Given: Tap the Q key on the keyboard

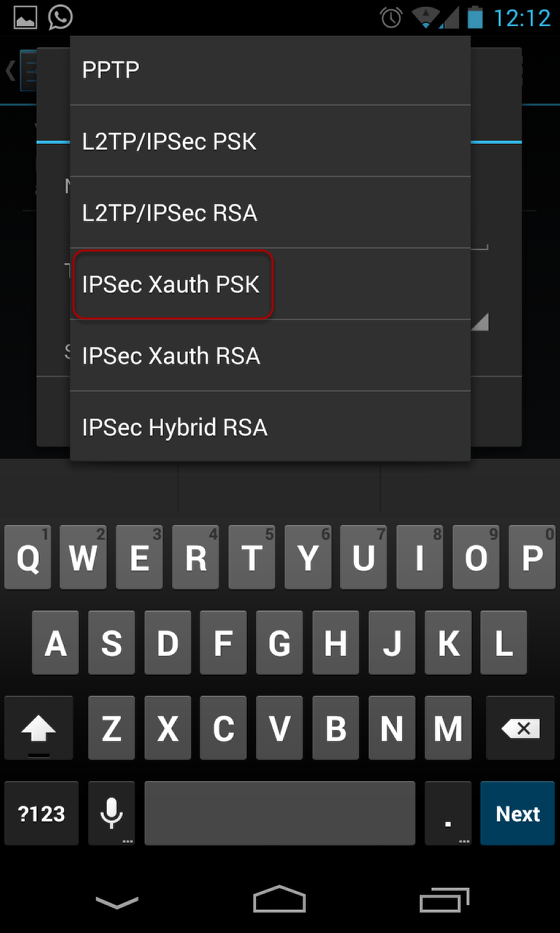Looking at the screenshot, I should [x=27, y=558].
